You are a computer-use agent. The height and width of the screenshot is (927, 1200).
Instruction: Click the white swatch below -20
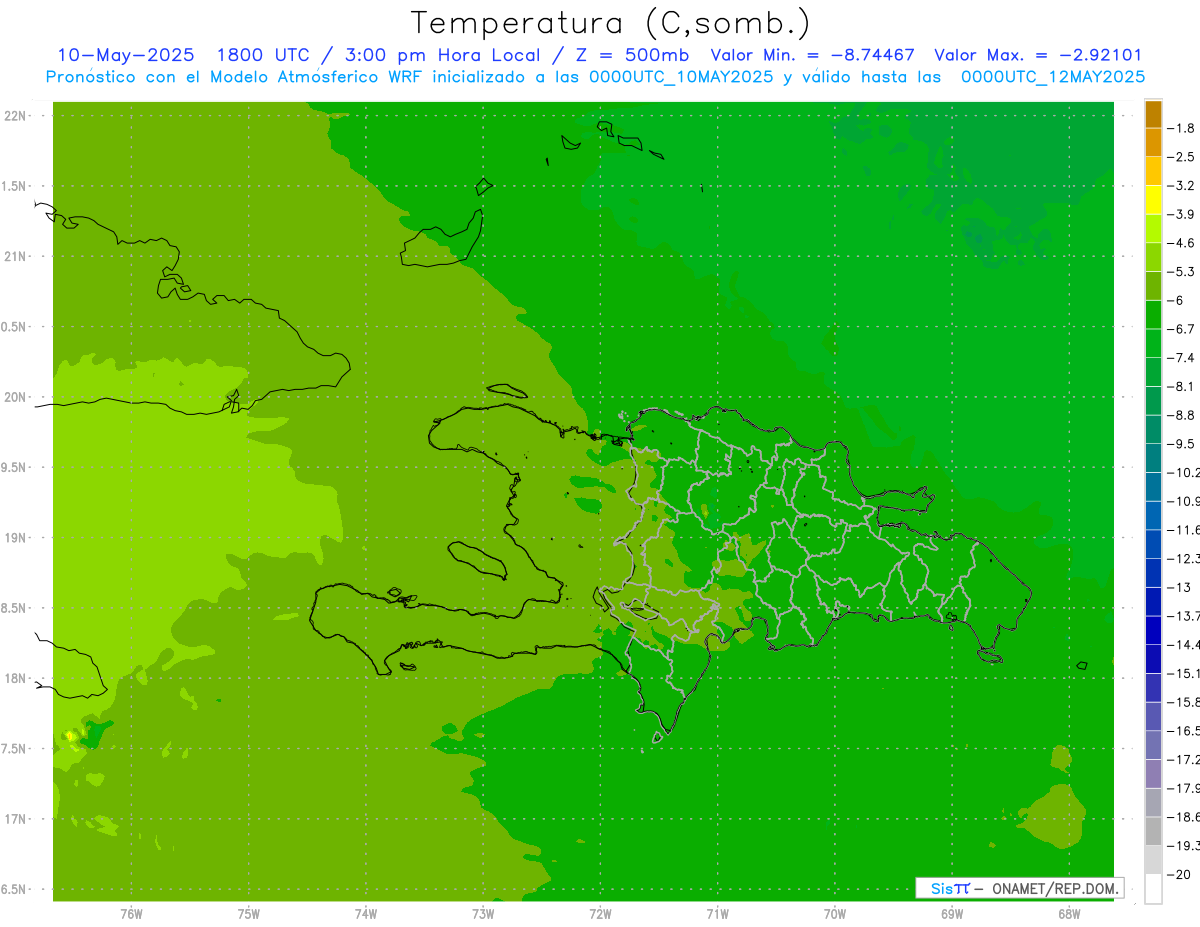tap(1153, 889)
